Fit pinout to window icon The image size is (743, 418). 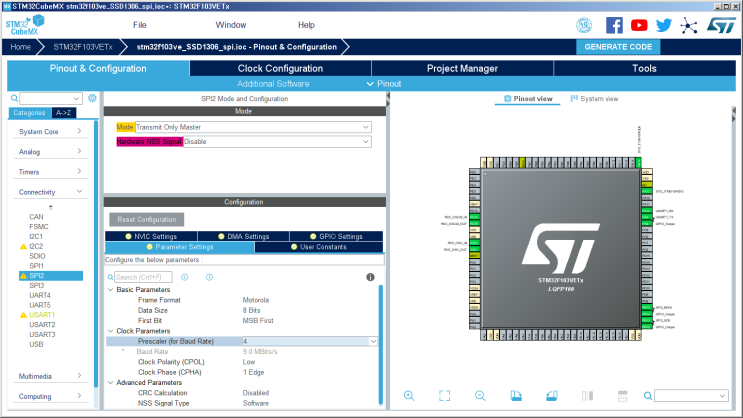[x=444, y=396]
